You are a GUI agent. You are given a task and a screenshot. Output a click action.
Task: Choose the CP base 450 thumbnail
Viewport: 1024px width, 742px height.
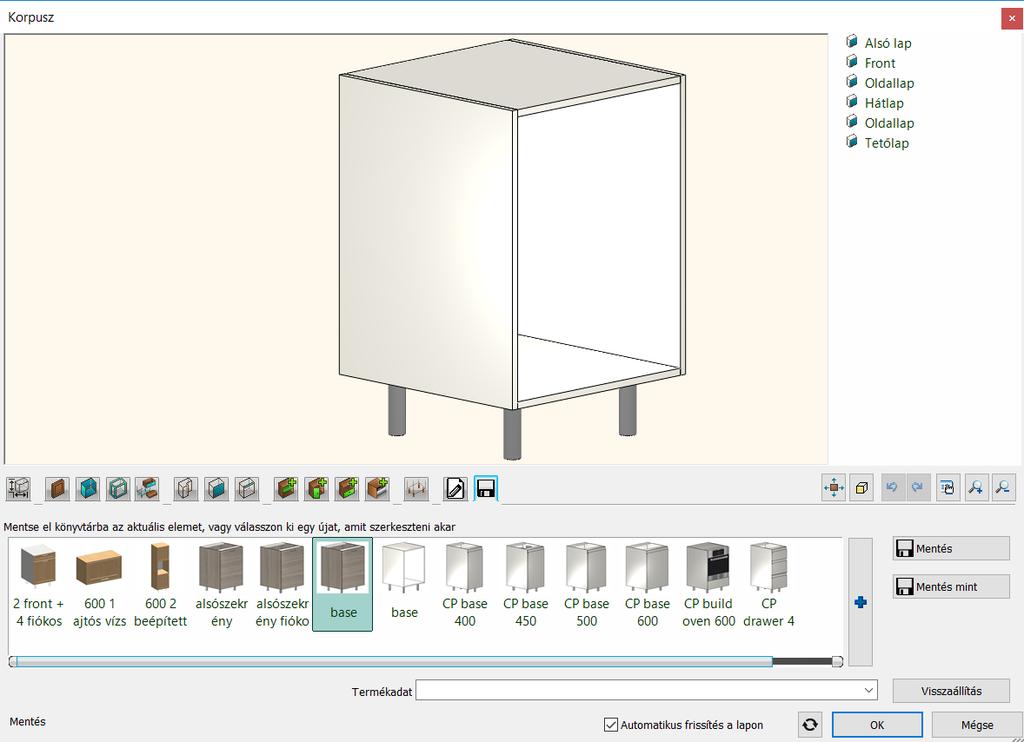click(526, 585)
